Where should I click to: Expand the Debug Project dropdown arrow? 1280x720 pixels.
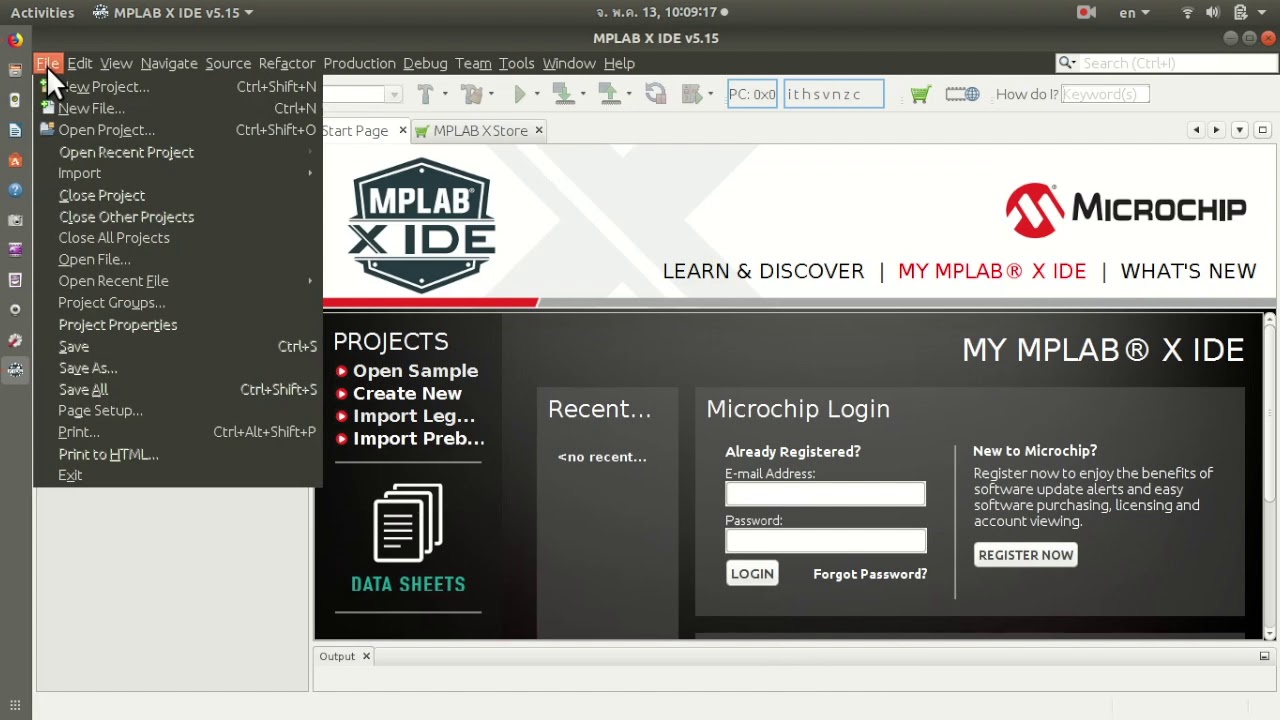pos(710,94)
